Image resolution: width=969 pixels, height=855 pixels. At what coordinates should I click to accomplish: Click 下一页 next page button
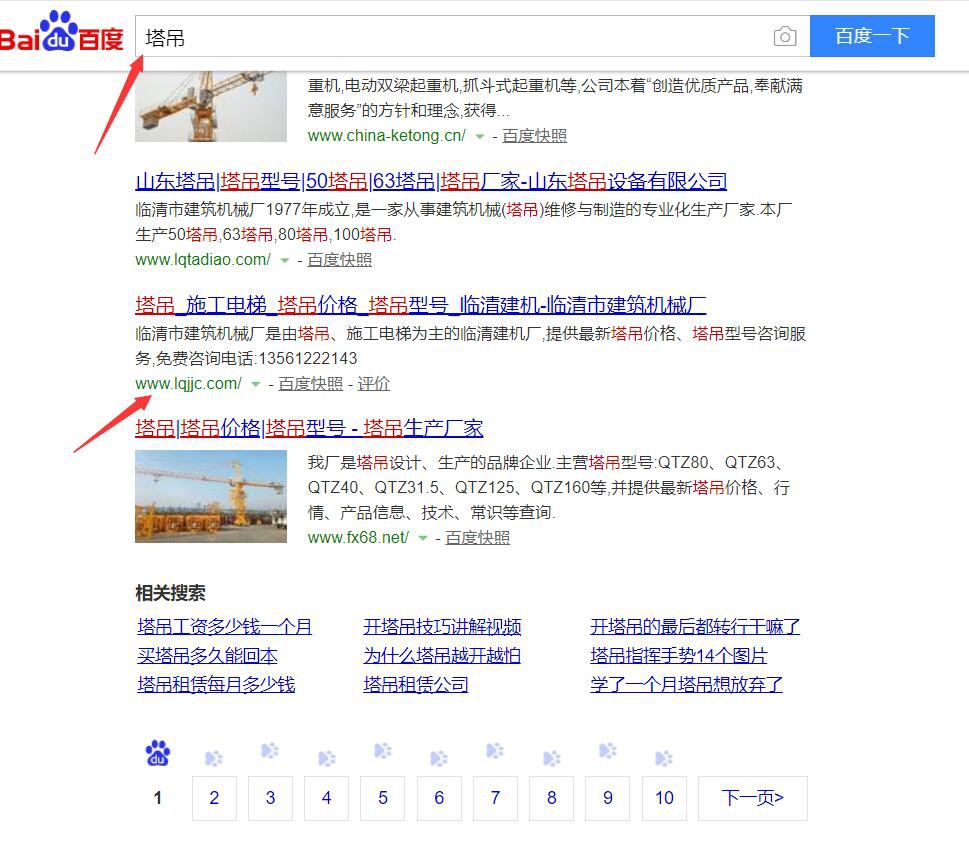(753, 798)
